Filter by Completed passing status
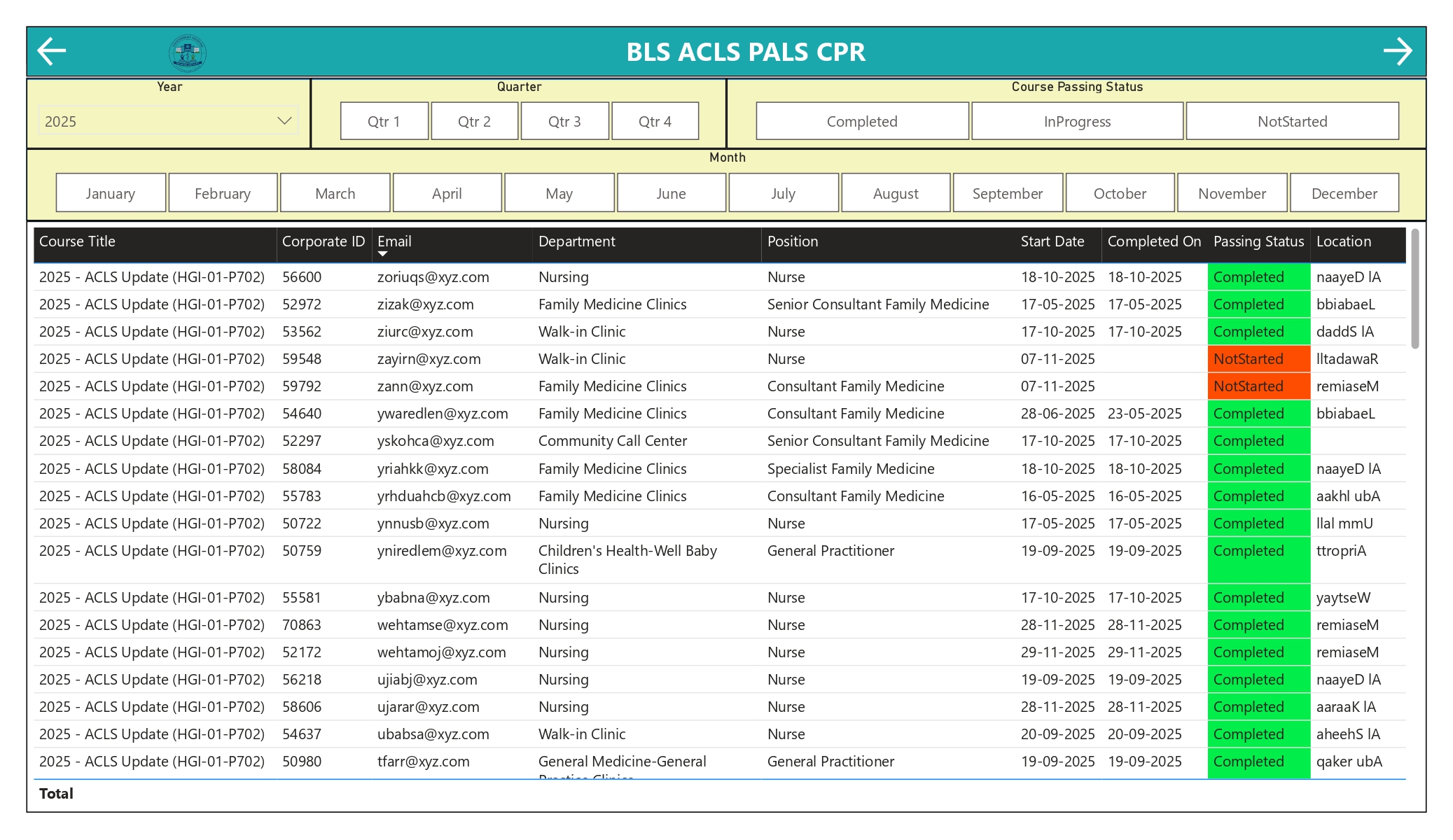The width and height of the screenshot is (1453, 840). [862, 121]
